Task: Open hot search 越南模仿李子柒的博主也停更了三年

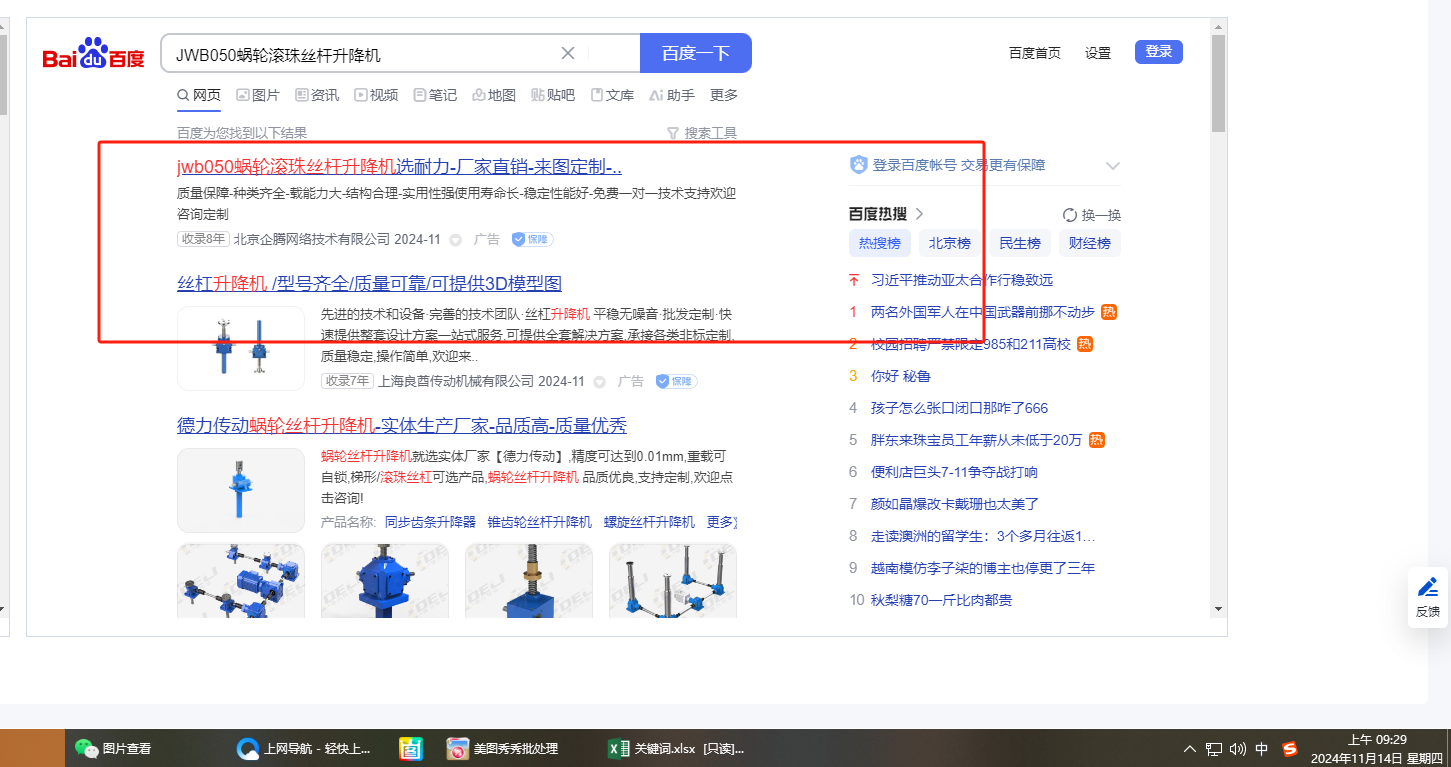Action: click(983, 568)
